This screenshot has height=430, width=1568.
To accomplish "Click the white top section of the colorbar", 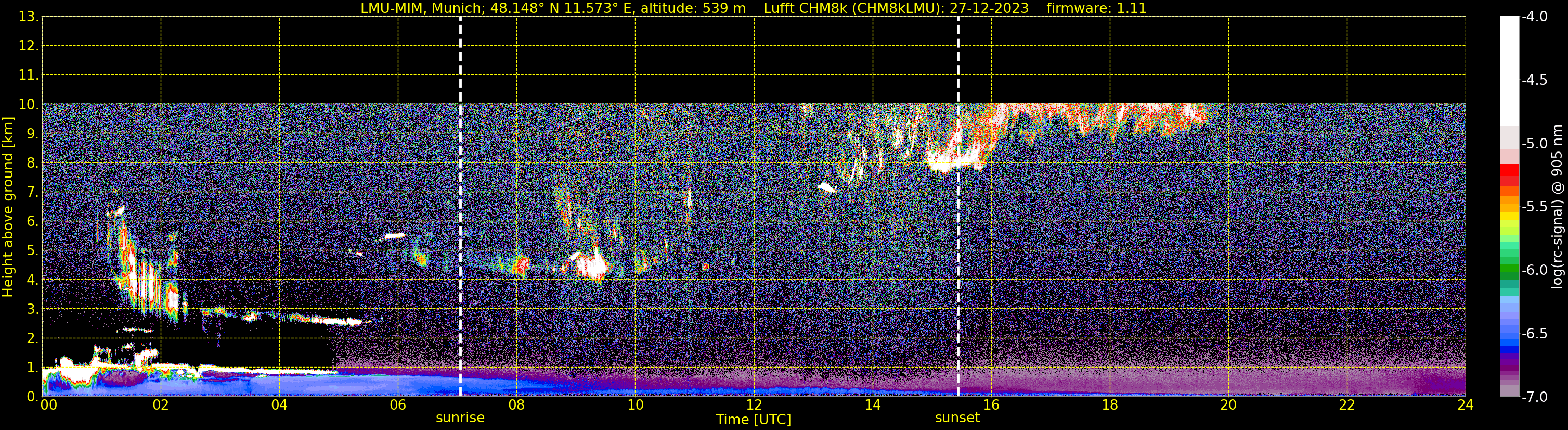I will click(1510, 71).
